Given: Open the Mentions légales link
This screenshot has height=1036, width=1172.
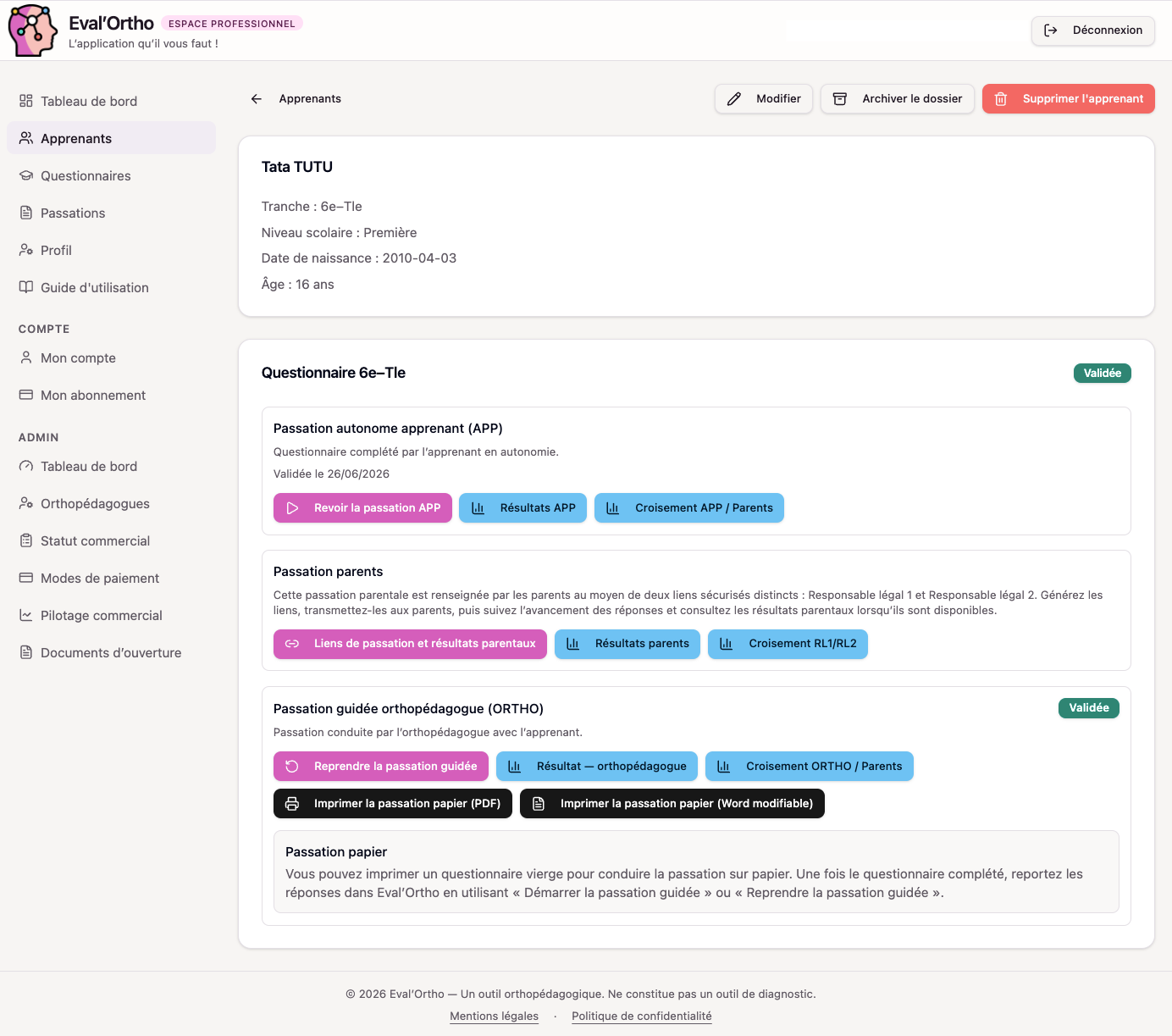Looking at the screenshot, I should pos(495,1017).
